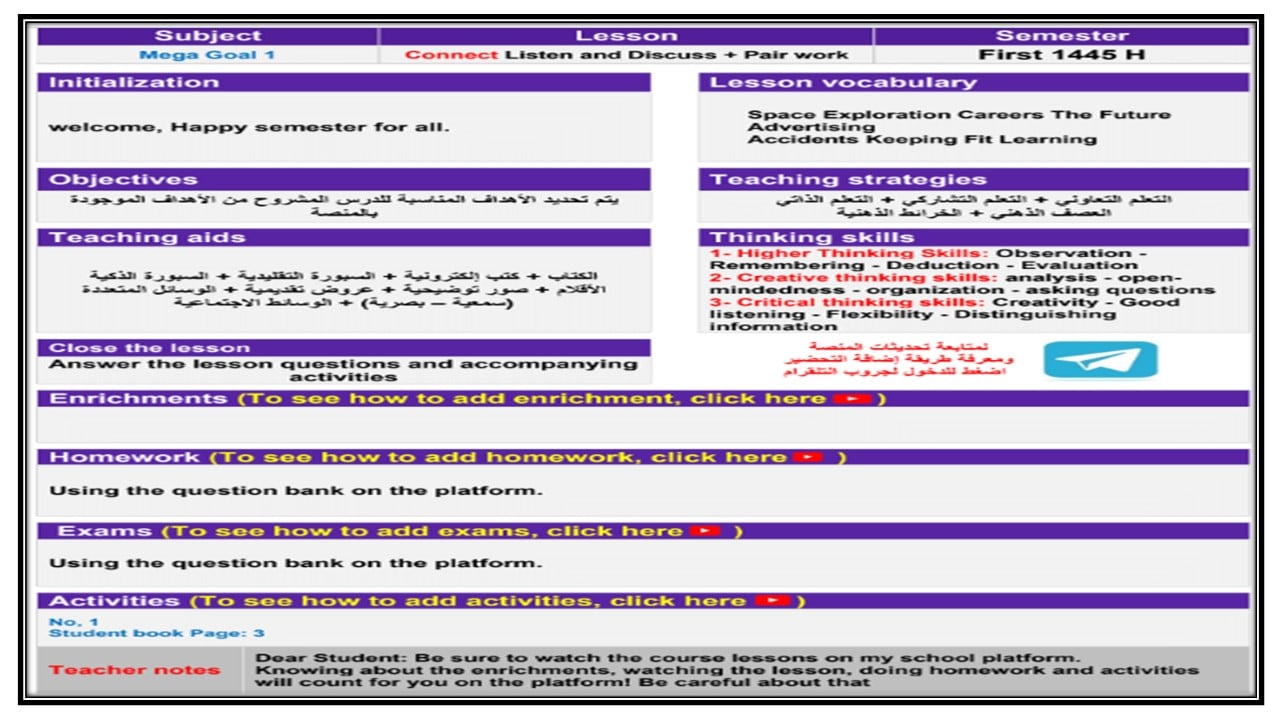Click the red Connect lesson title
Viewport: 1280px width, 720px height.
click(x=450, y=55)
